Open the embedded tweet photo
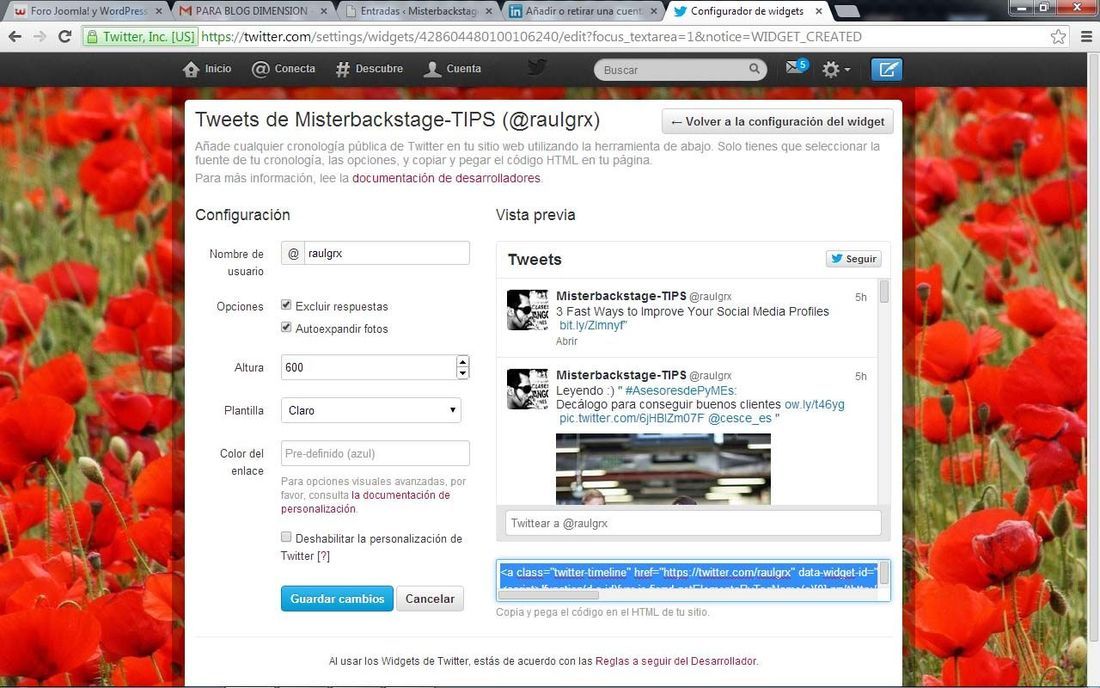Screen dimensions: 1100x688 pyautogui.click(x=663, y=469)
